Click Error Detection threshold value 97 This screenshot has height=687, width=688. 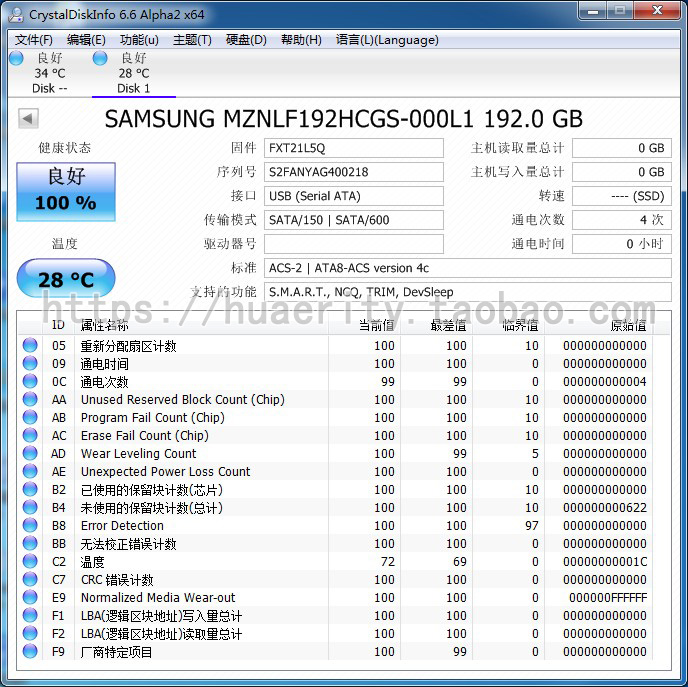pyautogui.click(x=532, y=525)
